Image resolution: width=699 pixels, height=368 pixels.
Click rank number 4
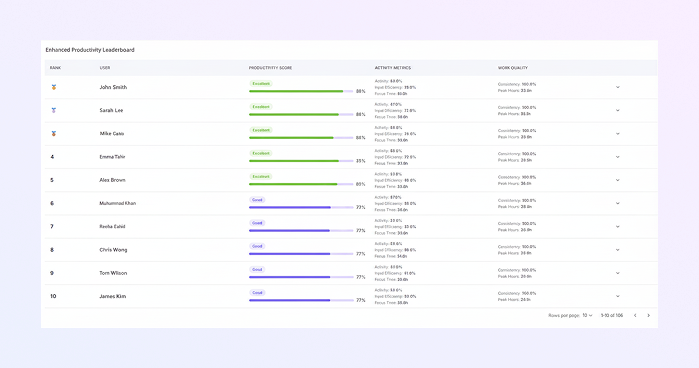click(52, 157)
